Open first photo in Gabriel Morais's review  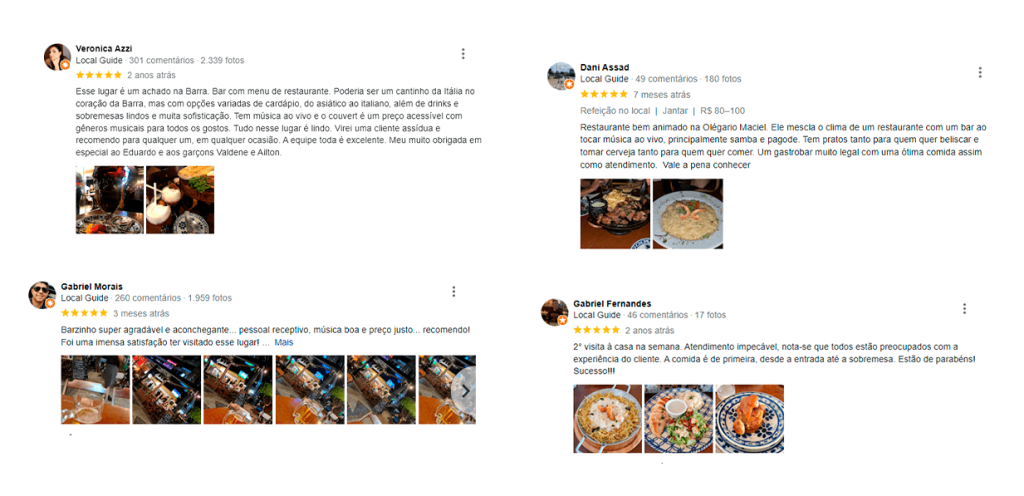pyautogui.click(x=95, y=390)
